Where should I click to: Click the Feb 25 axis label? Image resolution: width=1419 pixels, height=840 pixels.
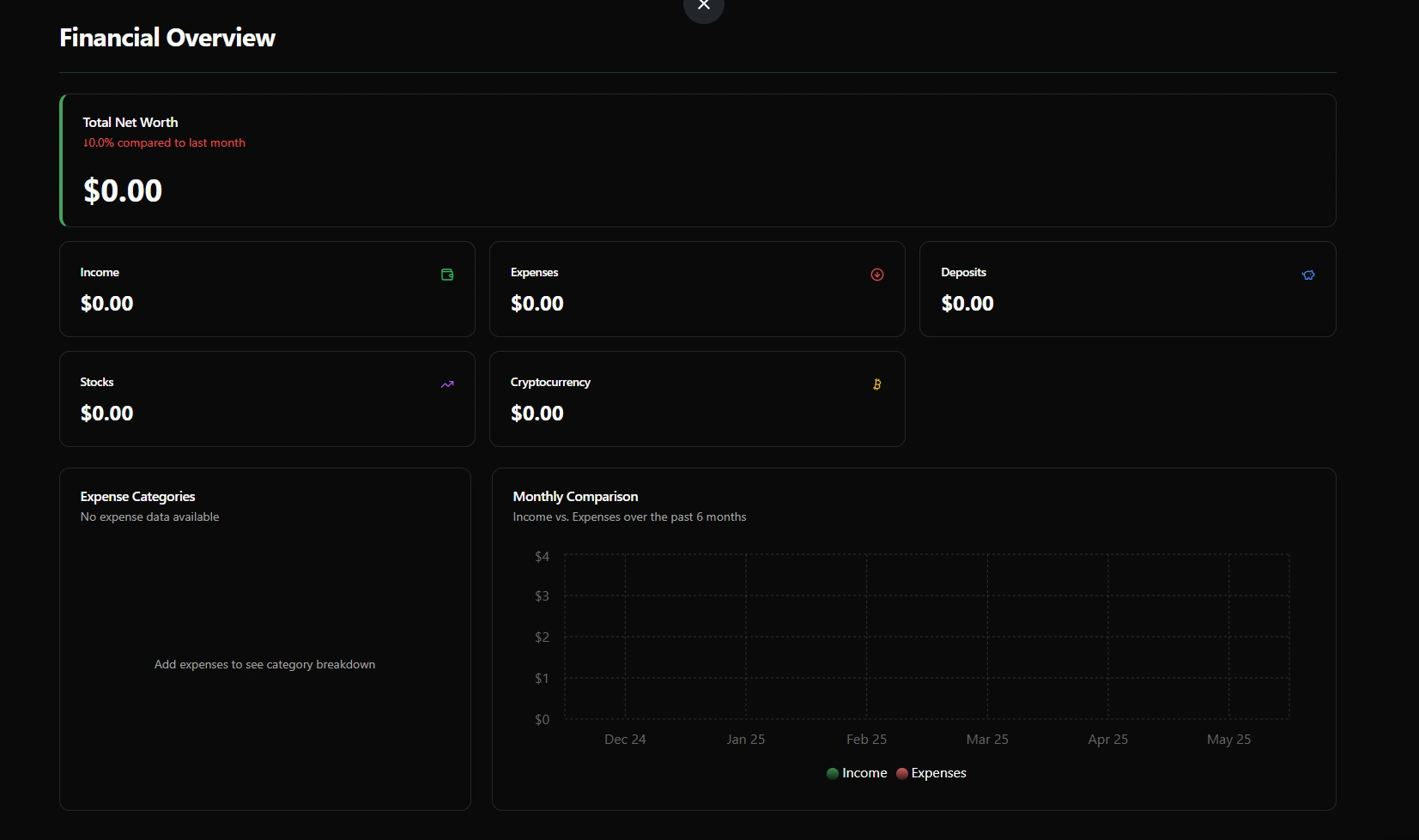coord(867,740)
